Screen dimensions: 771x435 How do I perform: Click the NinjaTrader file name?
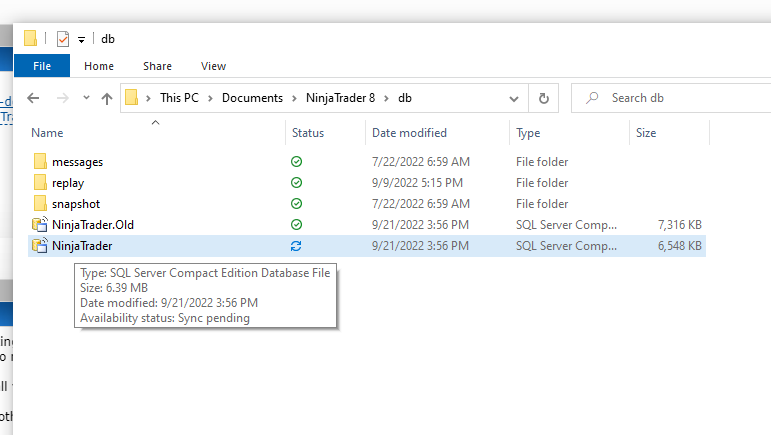(82, 246)
